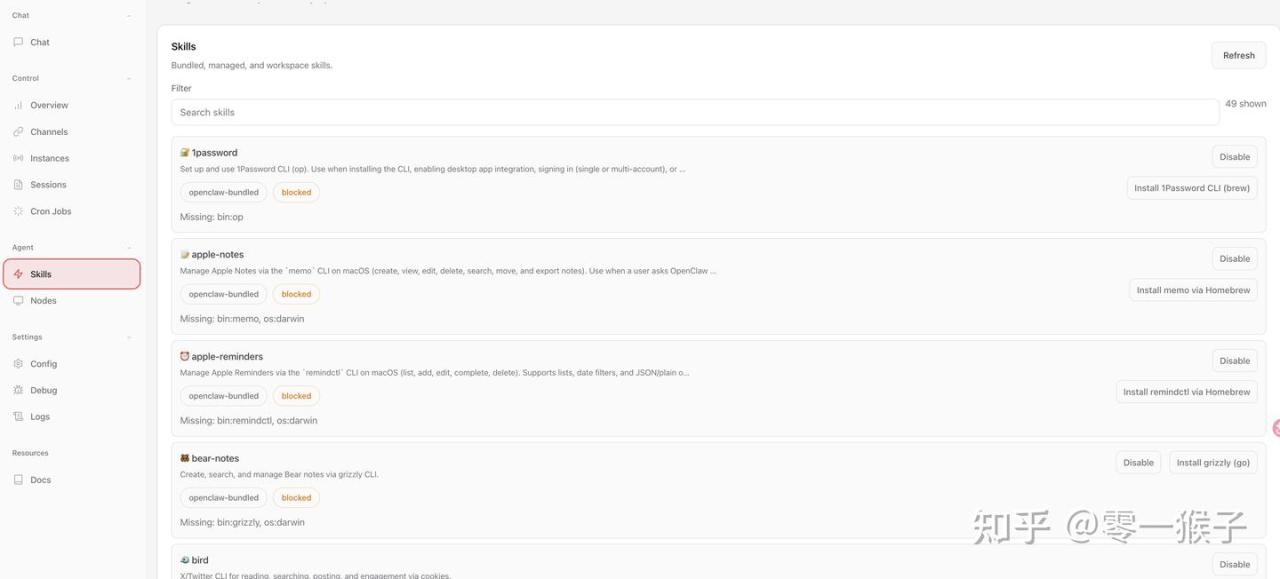
Task: Click the Cron Jobs spinner icon
Action: (18, 211)
